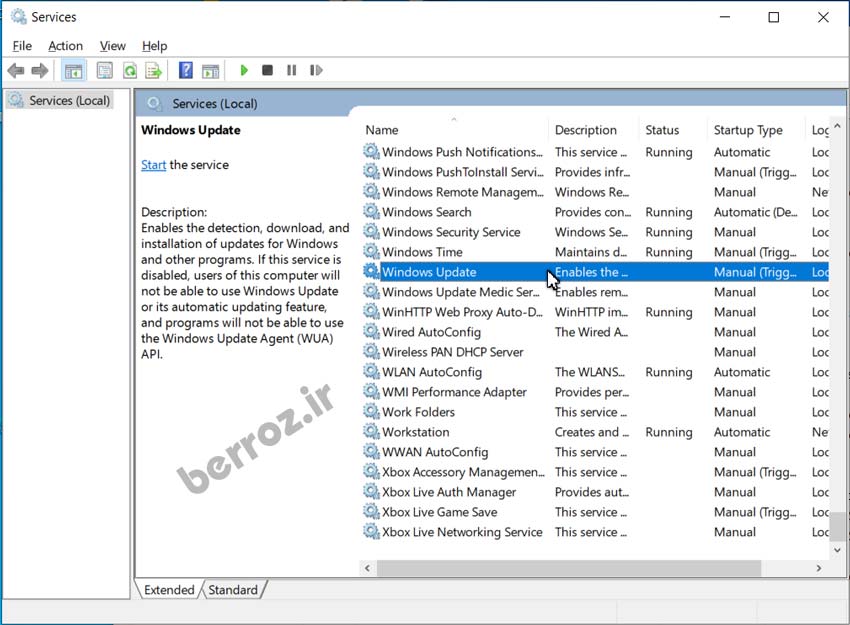This screenshot has width=850, height=625.
Task: Click the Export List toolbar icon
Action: coord(153,71)
